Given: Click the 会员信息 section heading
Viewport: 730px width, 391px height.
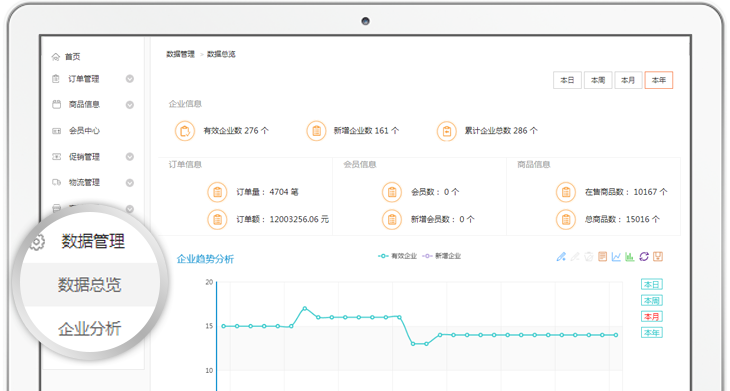Looking at the screenshot, I should click(x=360, y=164).
